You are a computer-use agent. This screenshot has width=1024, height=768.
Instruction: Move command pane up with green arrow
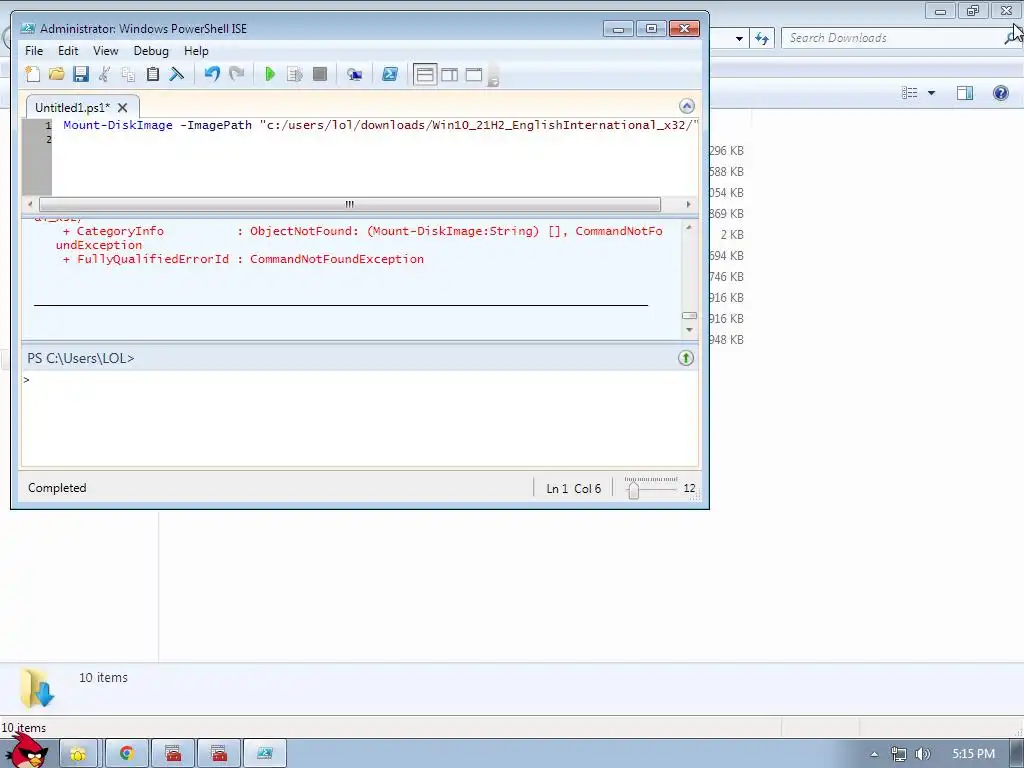click(x=686, y=358)
